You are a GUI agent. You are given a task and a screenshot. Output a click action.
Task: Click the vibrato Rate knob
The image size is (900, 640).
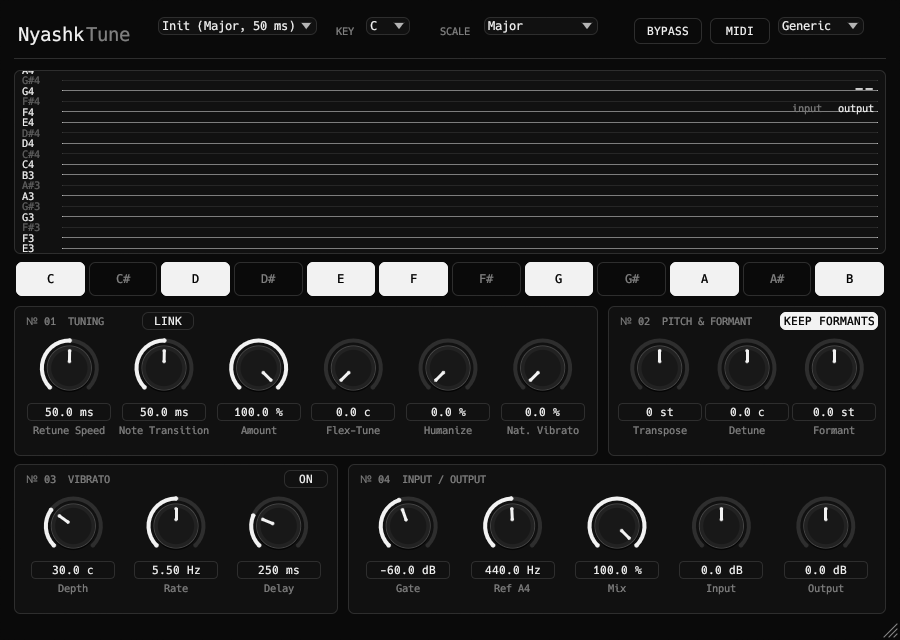(x=176, y=525)
